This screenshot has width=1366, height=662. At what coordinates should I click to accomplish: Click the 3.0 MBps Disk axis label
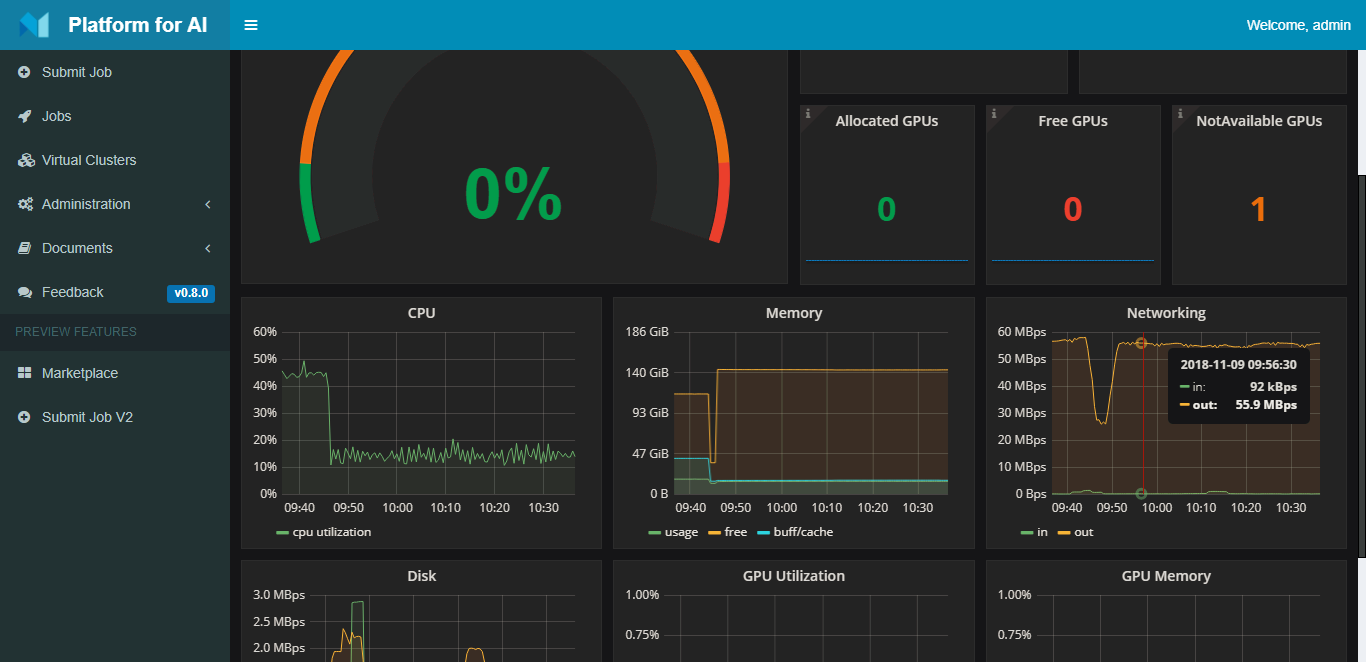point(279,595)
